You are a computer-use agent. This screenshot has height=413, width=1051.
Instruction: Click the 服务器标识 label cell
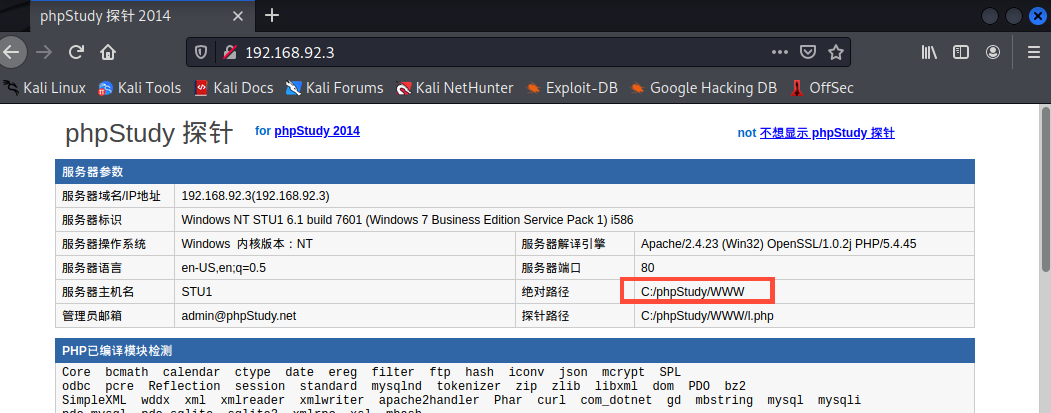click(x=115, y=220)
